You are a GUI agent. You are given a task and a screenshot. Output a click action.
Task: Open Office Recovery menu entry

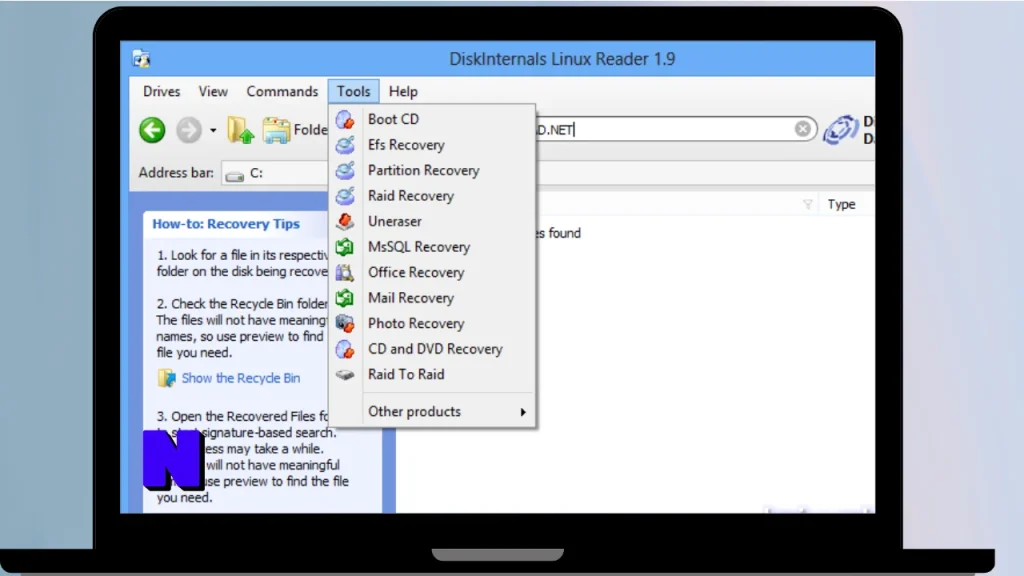433,272
